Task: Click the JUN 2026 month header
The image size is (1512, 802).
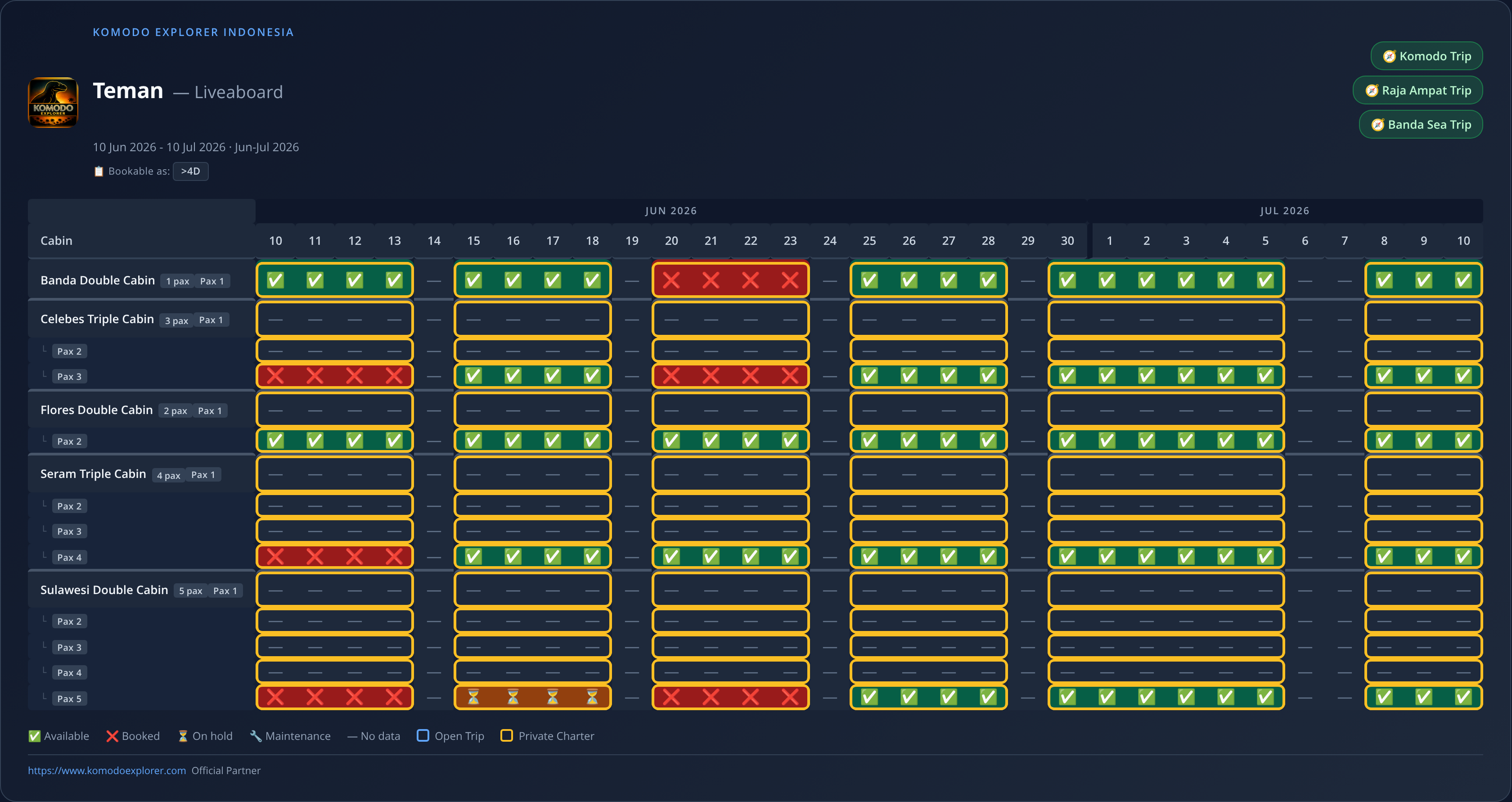Action: (x=671, y=211)
